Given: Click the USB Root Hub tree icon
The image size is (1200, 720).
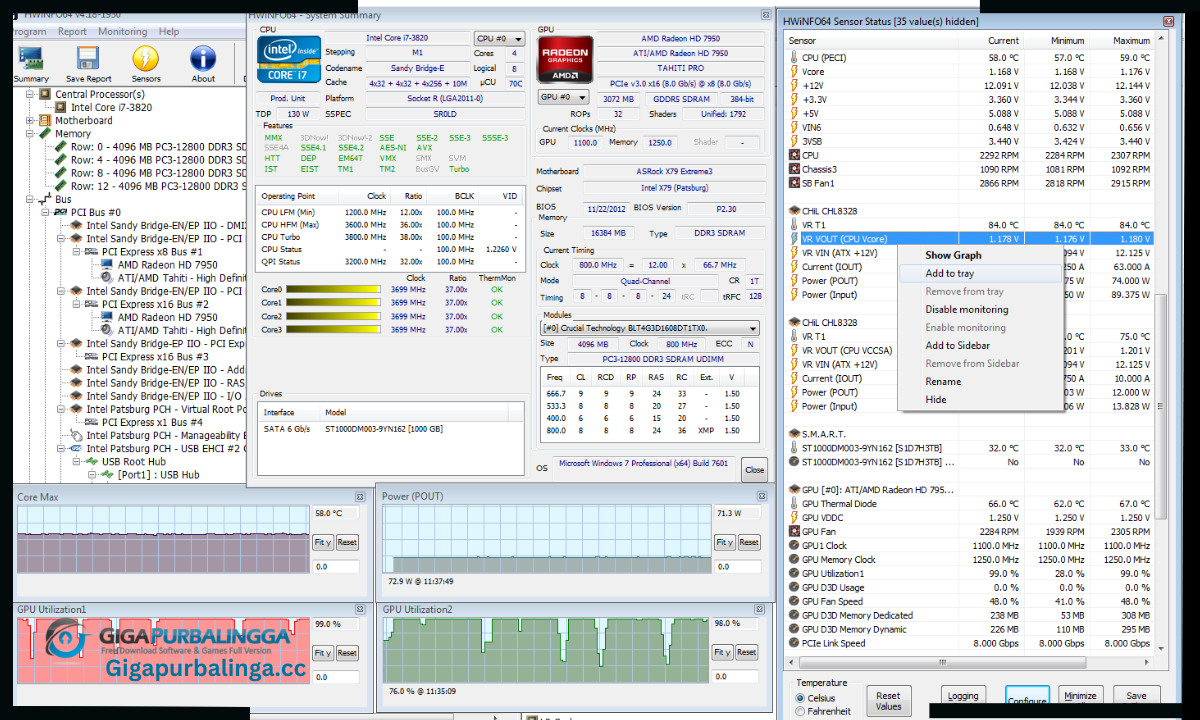Looking at the screenshot, I should coord(92,462).
